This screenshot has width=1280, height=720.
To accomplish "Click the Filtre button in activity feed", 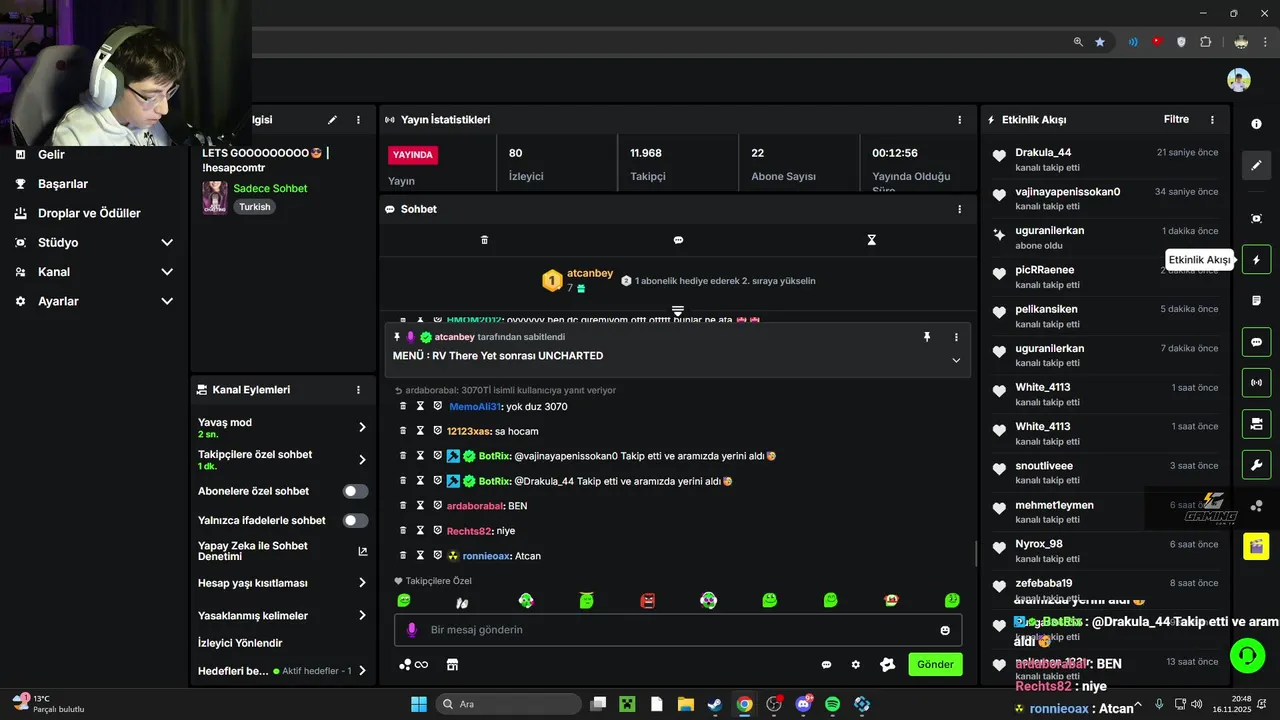I will (1176, 119).
